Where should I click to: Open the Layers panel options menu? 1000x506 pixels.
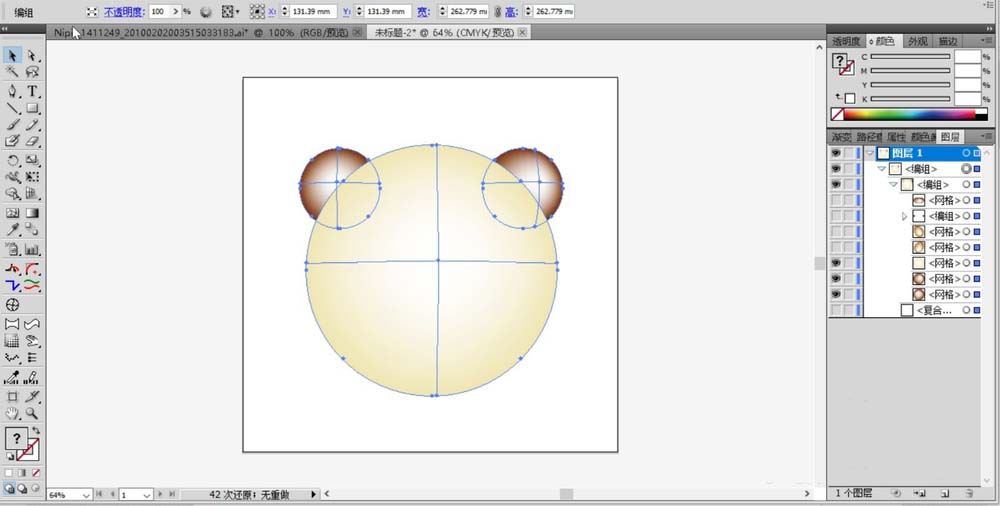(x=986, y=137)
